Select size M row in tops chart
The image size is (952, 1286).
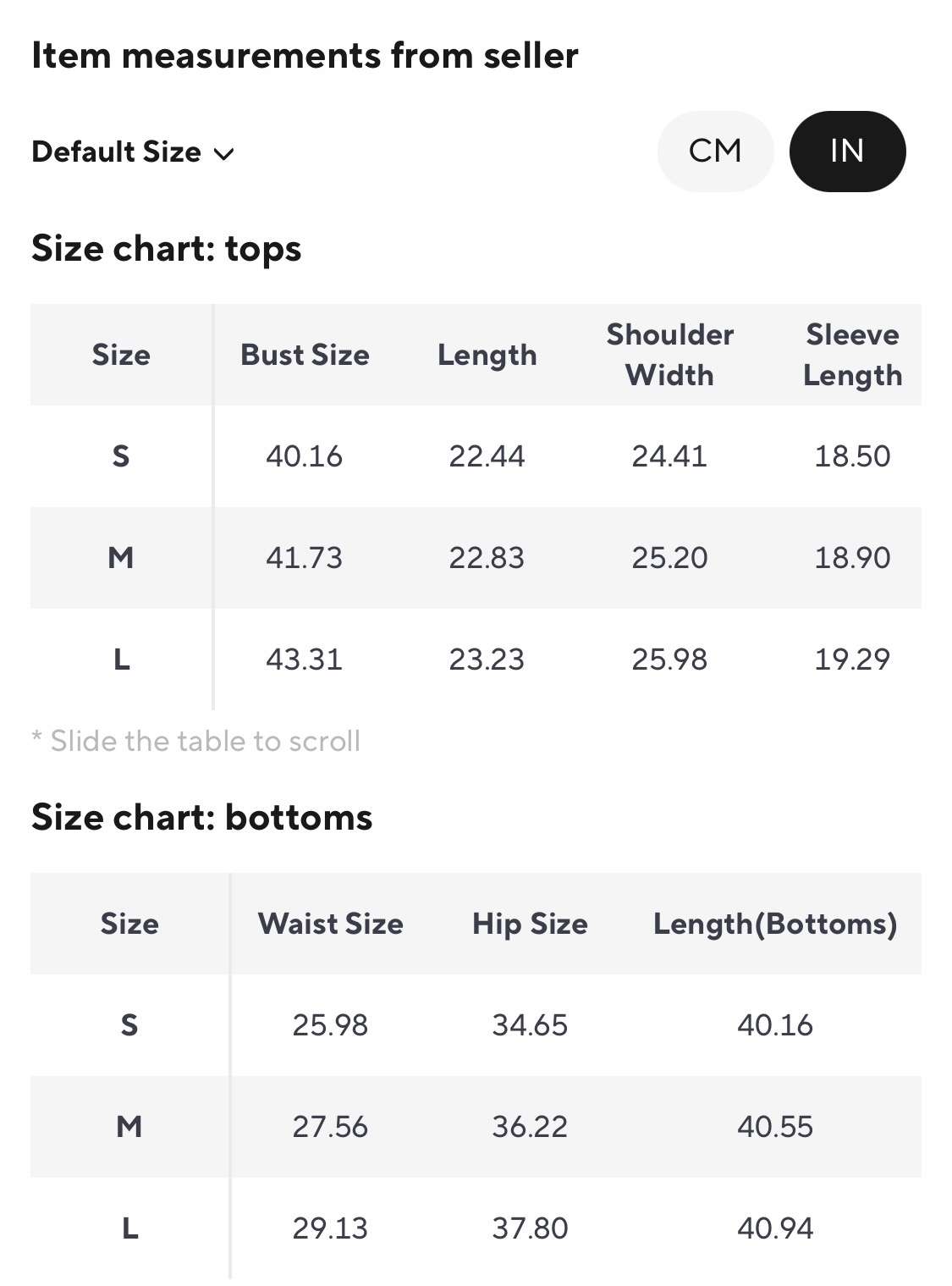click(x=121, y=558)
